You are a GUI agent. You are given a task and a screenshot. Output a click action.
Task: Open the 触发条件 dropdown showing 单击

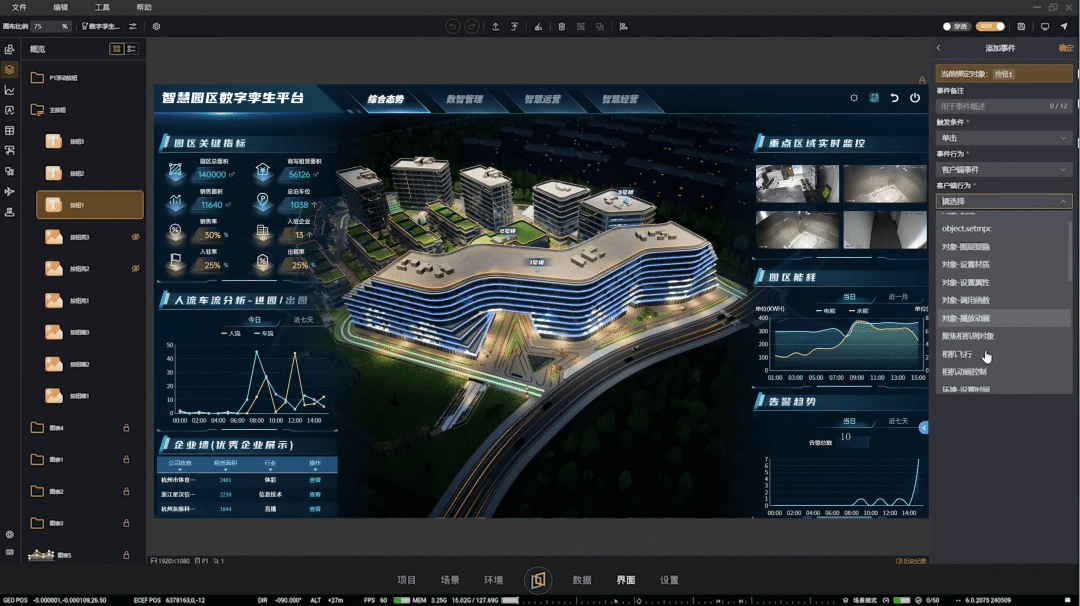coord(1003,137)
